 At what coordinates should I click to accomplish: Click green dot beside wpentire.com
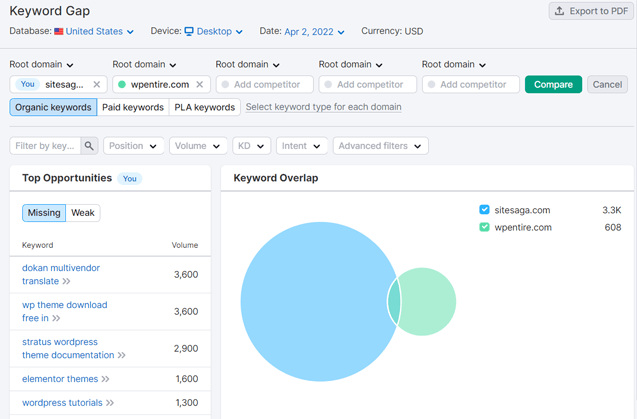[121, 85]
